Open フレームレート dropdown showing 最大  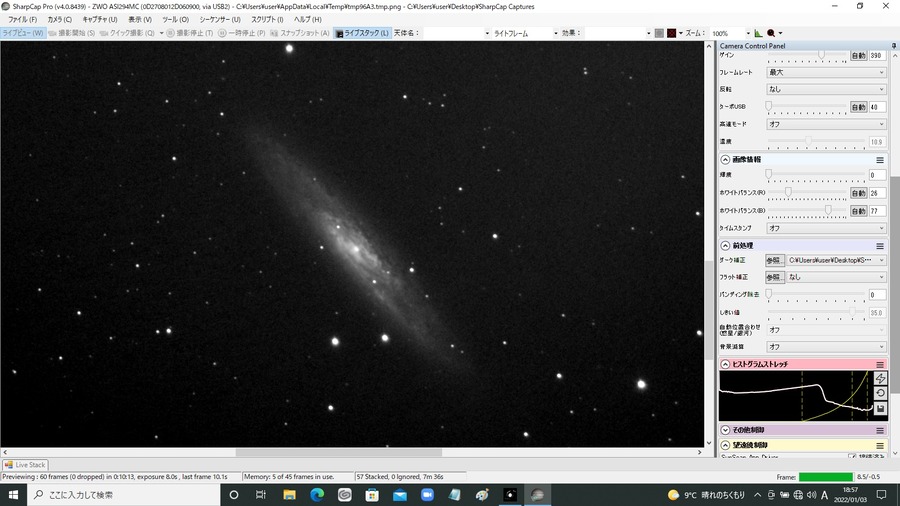[826, 72]
